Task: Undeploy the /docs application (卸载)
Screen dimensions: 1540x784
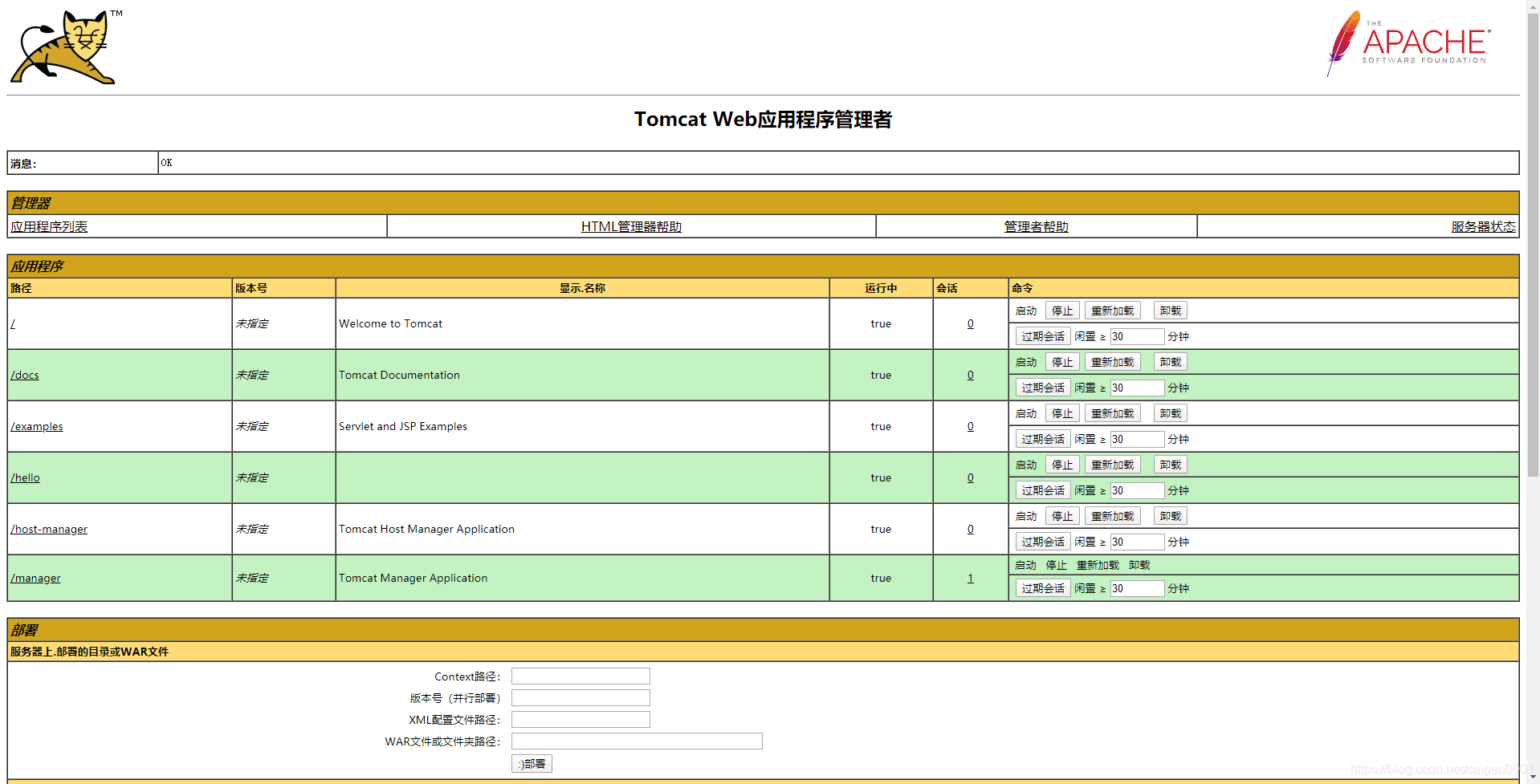Action: (1170, 362)
